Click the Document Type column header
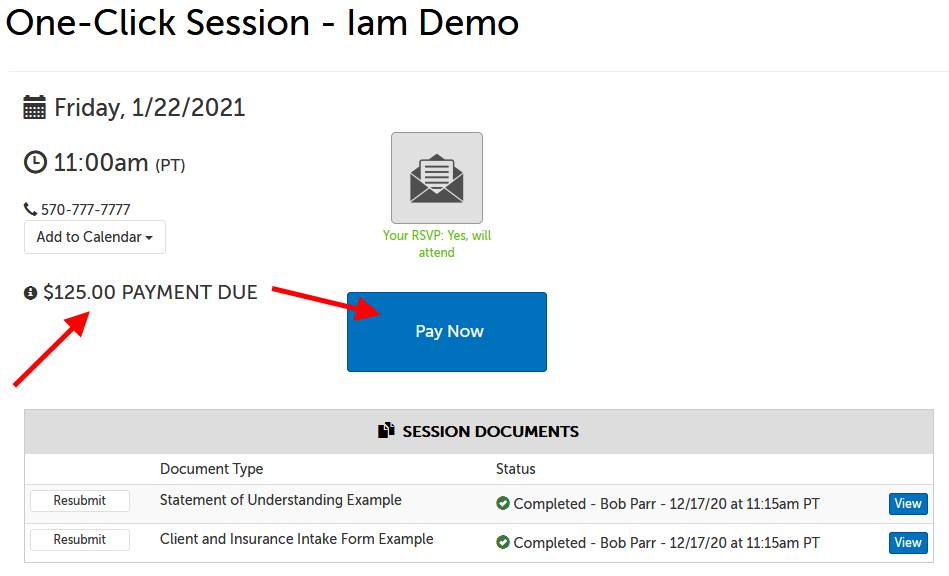 (211, 469)
